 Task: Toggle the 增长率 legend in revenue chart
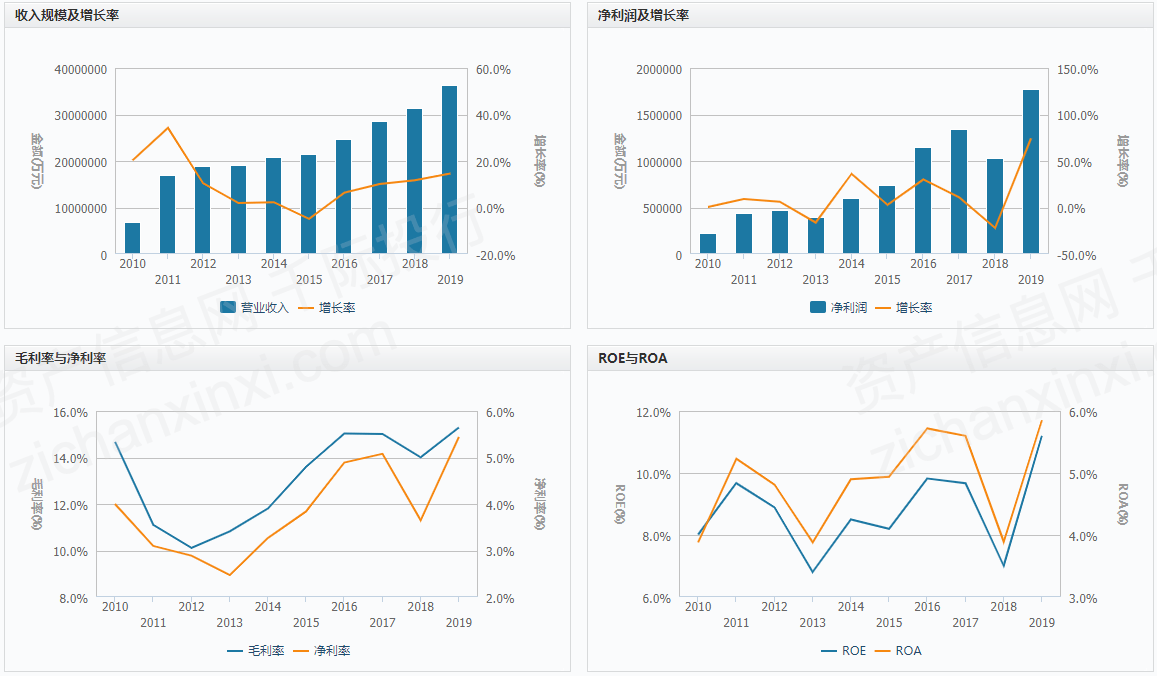(x=327, y=308)
